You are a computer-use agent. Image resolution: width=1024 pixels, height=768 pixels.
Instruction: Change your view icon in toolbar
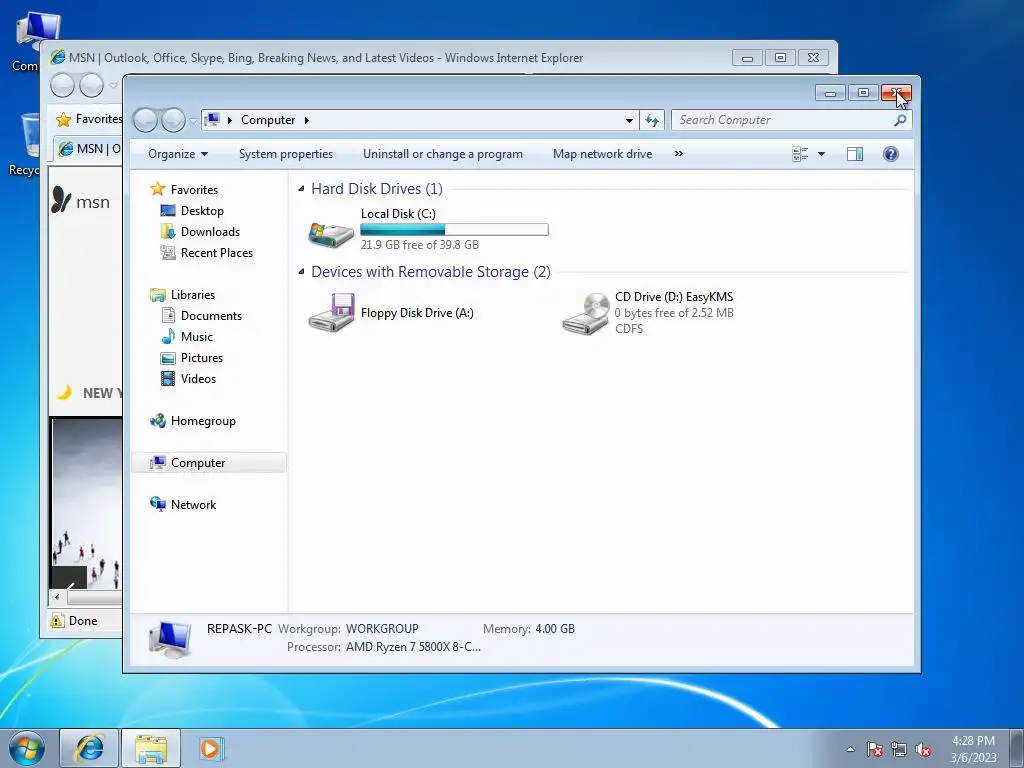click(x=800, y=154)
